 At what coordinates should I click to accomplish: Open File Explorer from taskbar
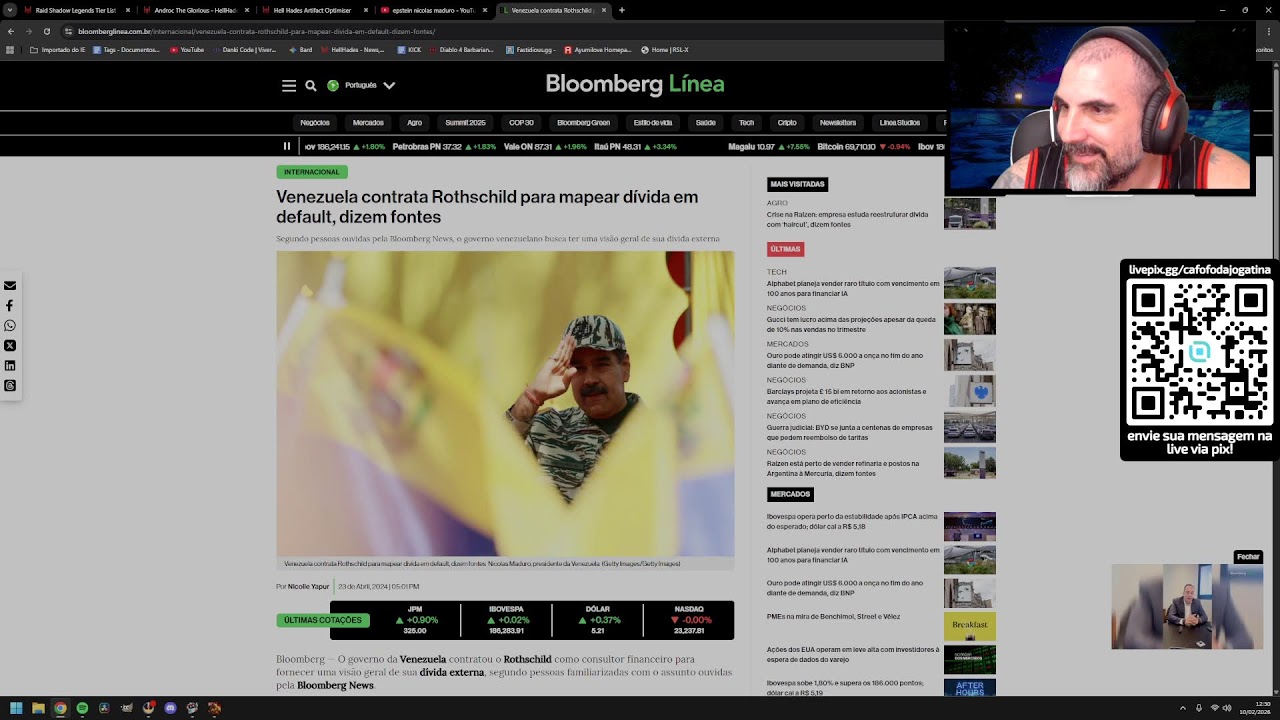(x=38, y=708)
